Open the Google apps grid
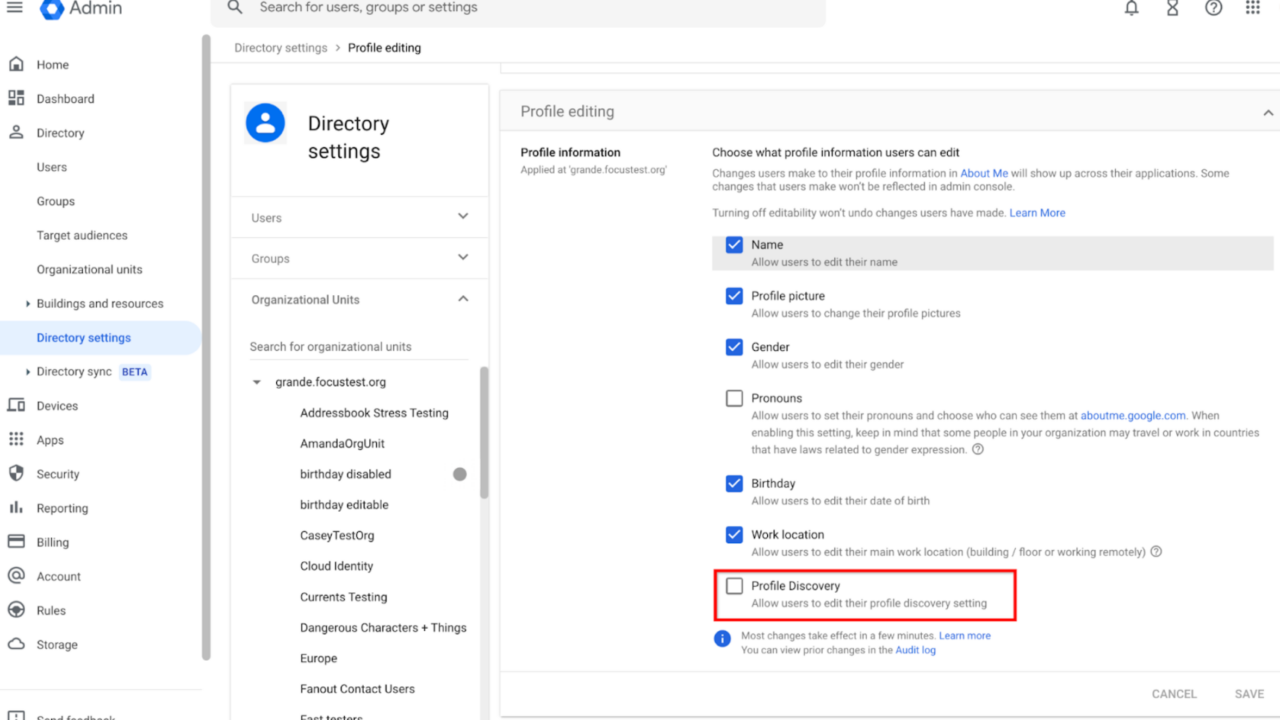 click(x=1253, y=8)
